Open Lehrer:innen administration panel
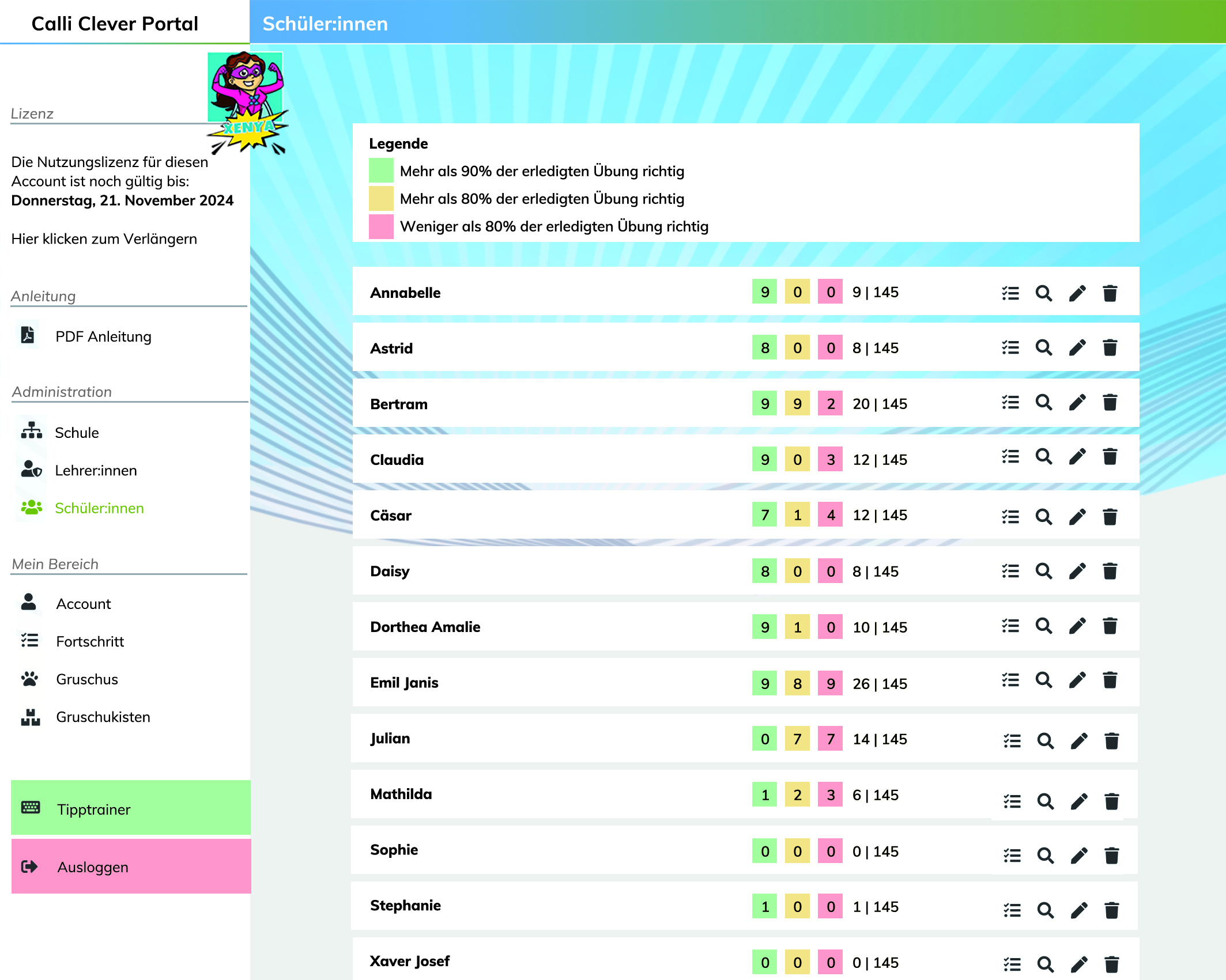The height and width of the screenshot is (980, 1226). pos(96,469)
